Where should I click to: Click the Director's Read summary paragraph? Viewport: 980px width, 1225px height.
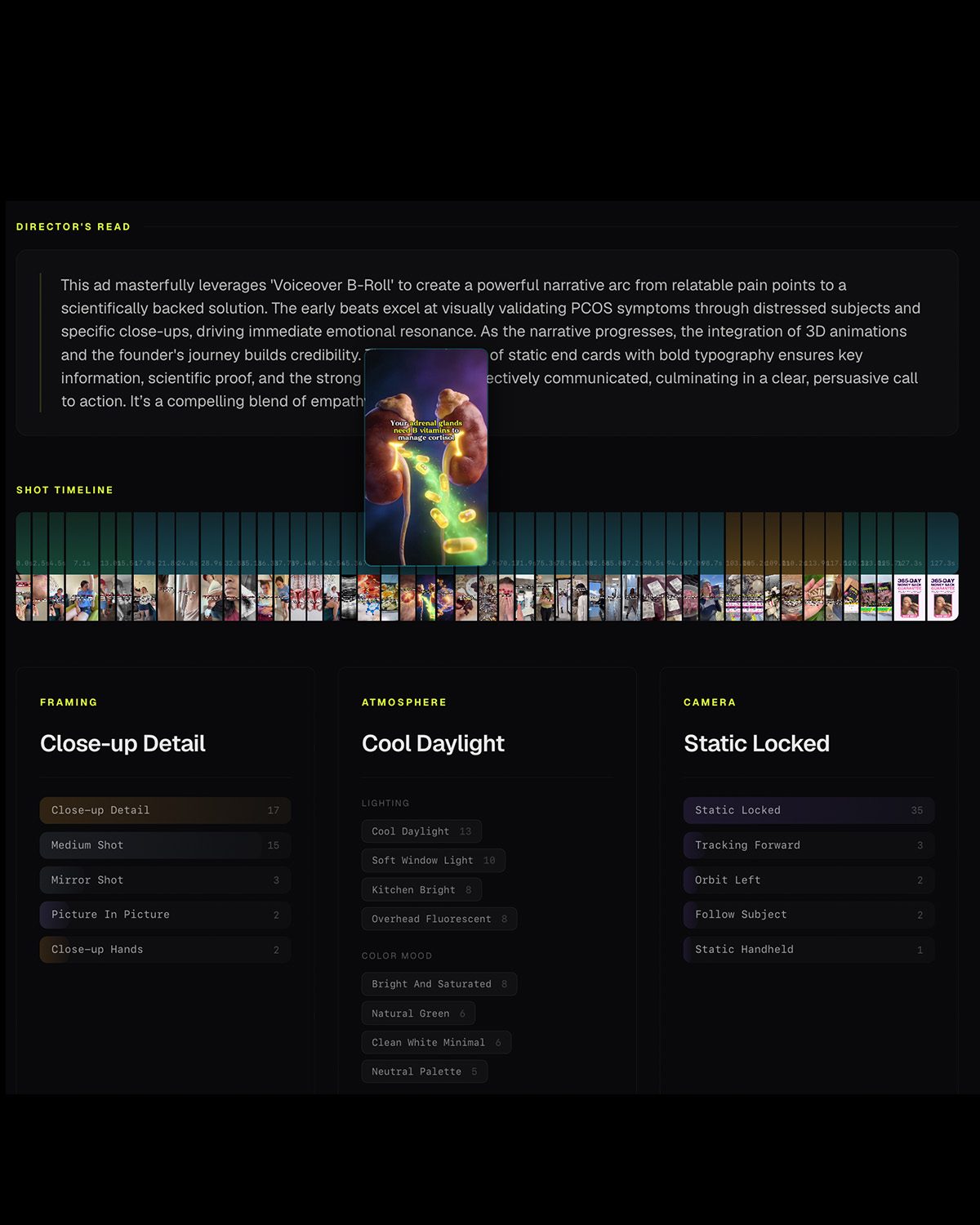490,343
